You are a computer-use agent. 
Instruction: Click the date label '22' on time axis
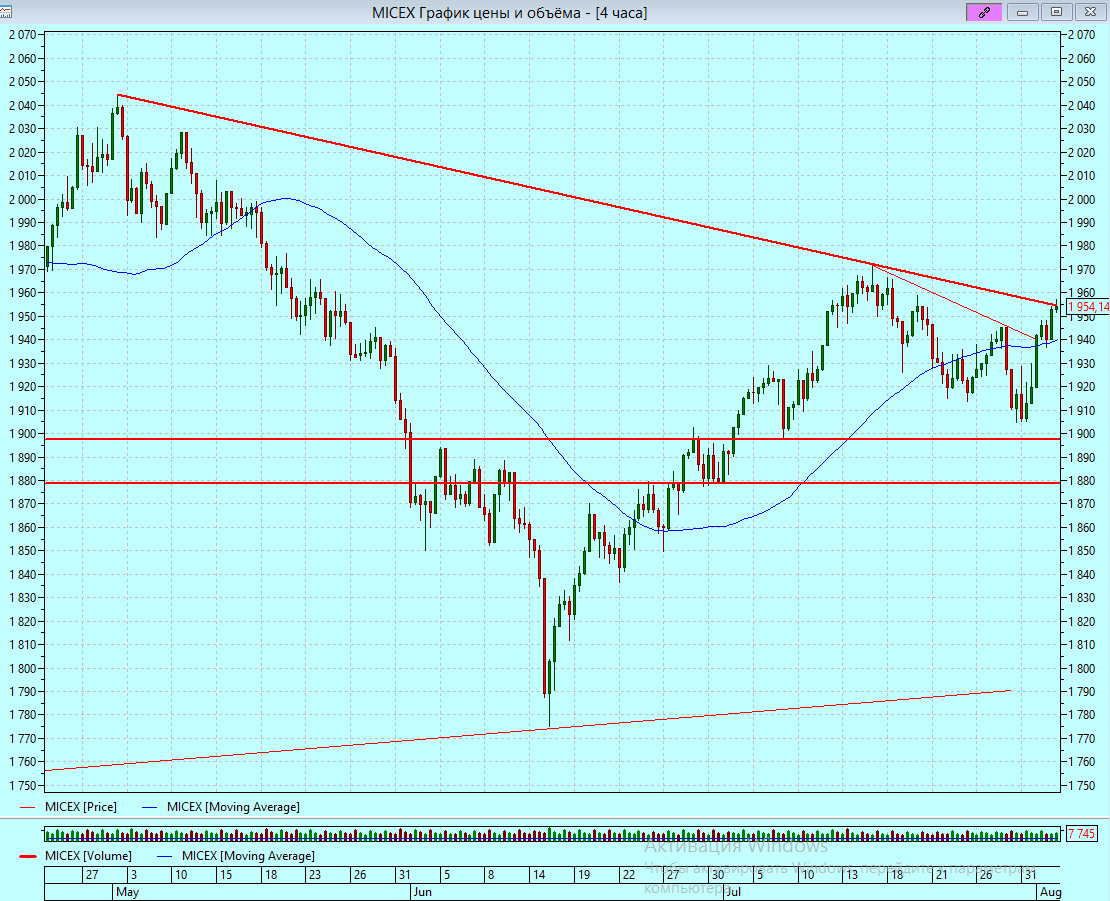point(629,875)
